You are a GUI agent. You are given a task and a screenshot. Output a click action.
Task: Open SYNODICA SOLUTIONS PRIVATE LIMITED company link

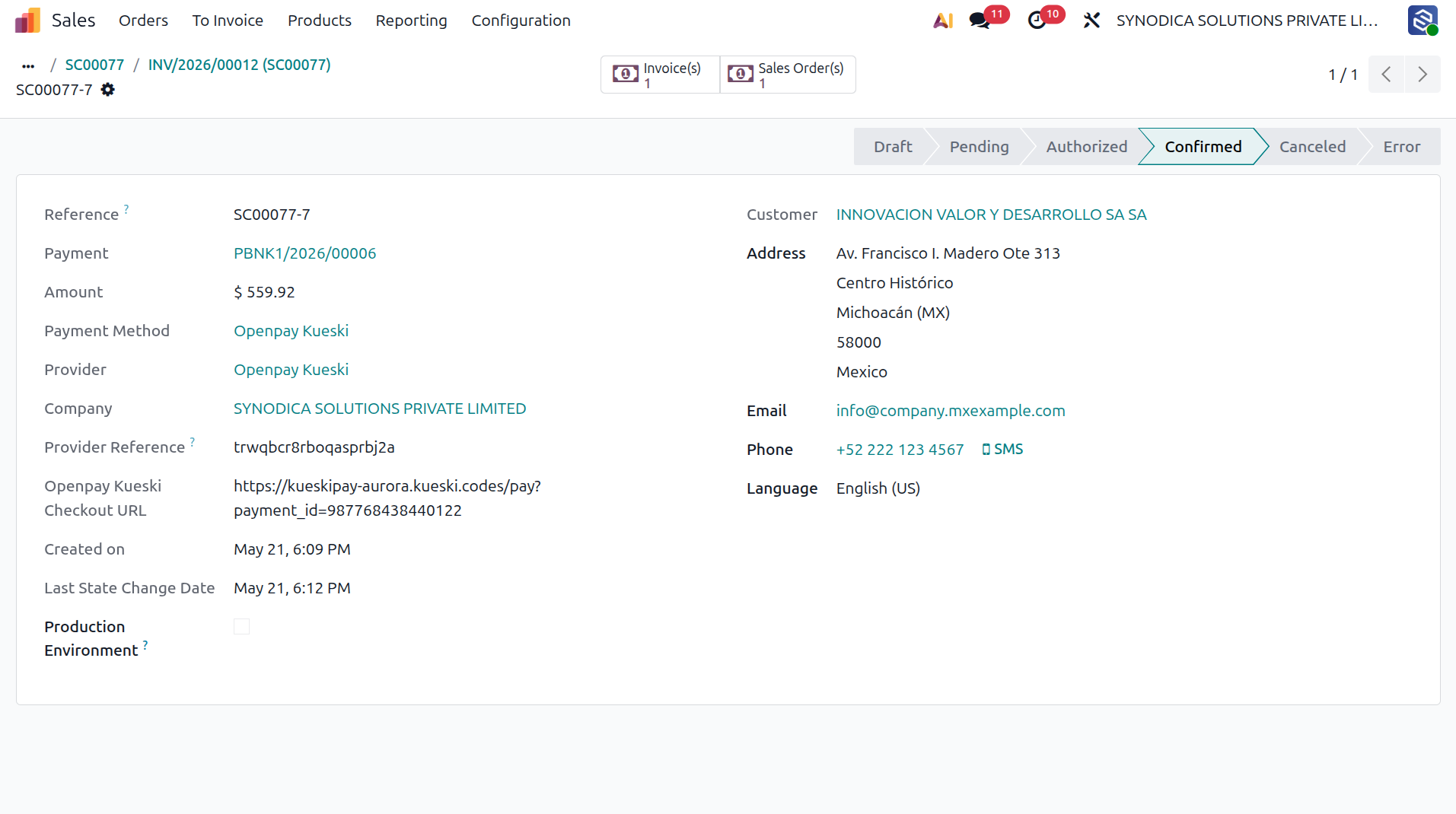click(x=380, y=409)
